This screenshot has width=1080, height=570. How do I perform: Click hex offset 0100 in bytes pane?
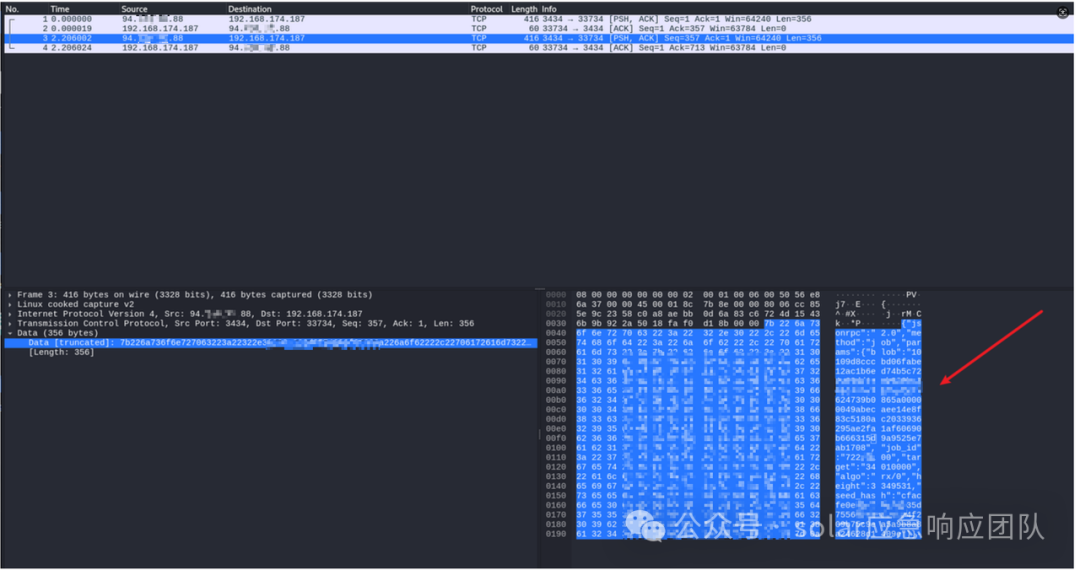pyautogui.click(x=556, y=448)
